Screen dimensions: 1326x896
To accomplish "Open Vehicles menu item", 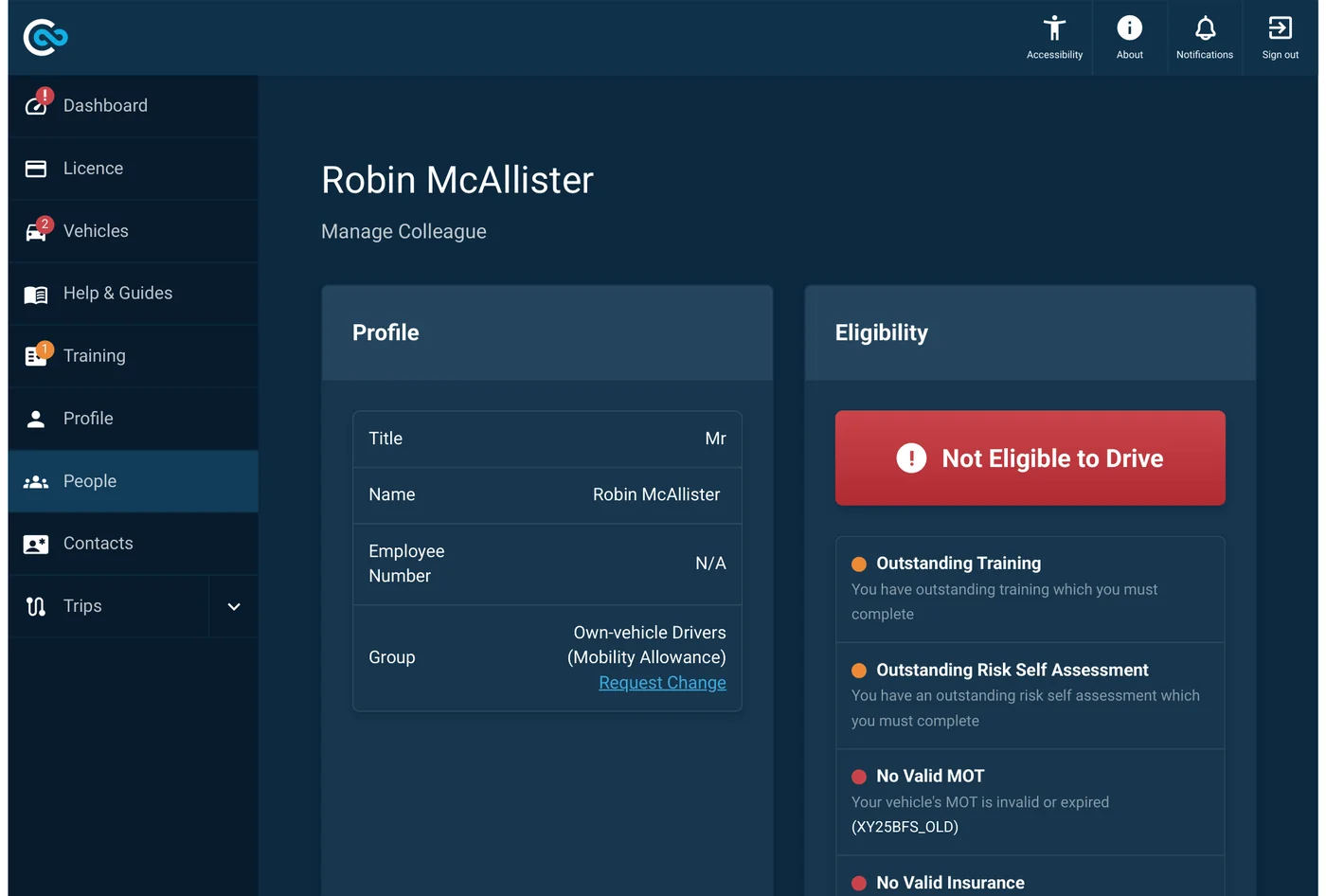I will tap(133, 231).
